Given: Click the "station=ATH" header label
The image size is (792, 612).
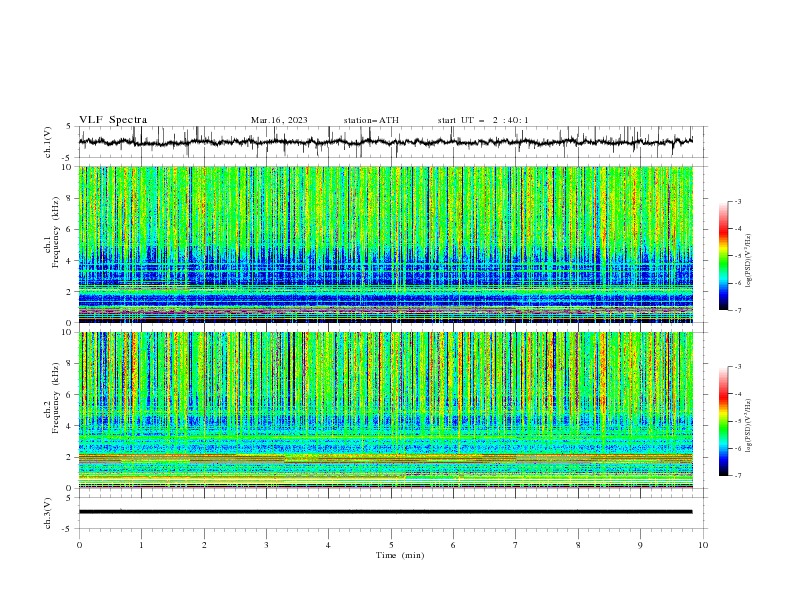Looking at the screenshot, I should pos(371,120).
